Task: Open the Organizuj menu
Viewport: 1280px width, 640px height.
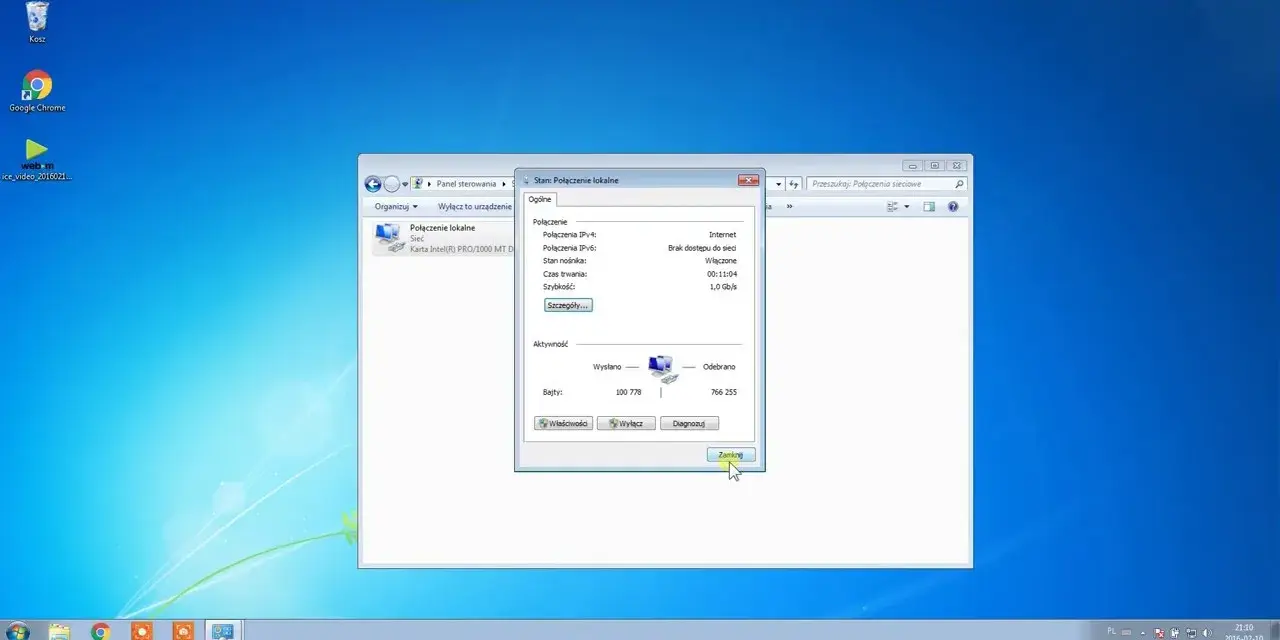Action: point(396,207)
